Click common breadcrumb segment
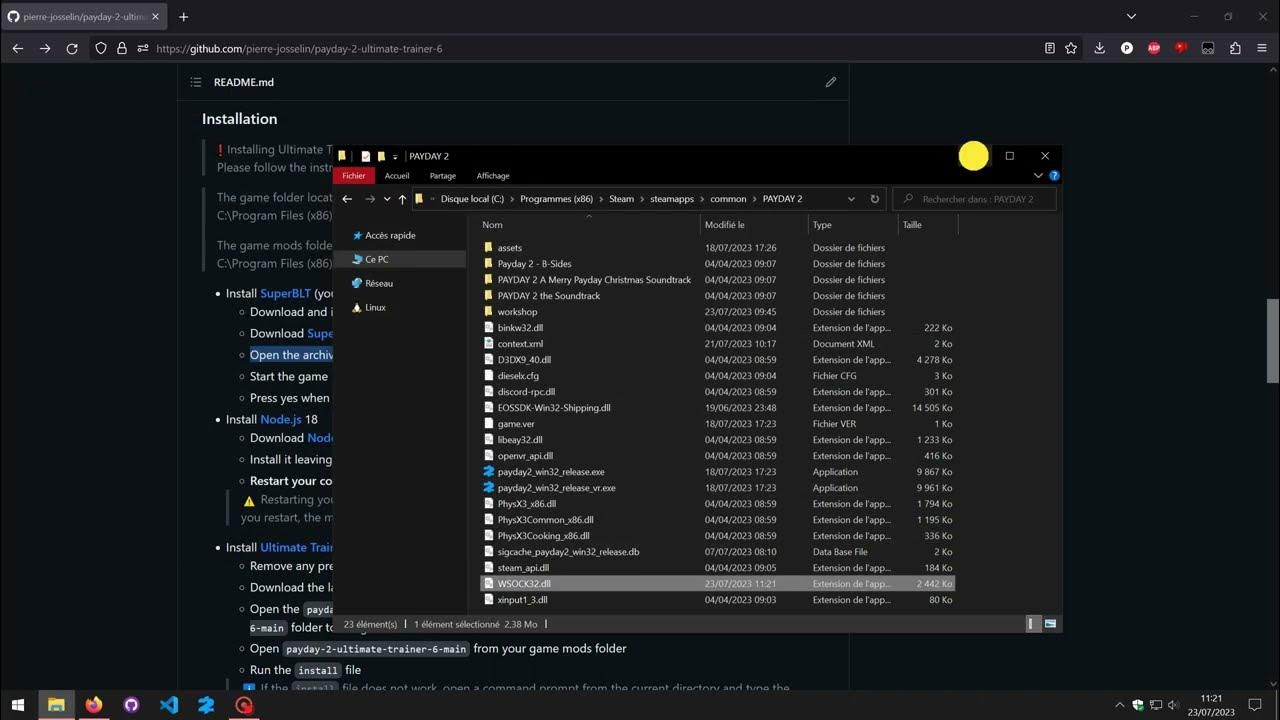 [x=728, y=199]
